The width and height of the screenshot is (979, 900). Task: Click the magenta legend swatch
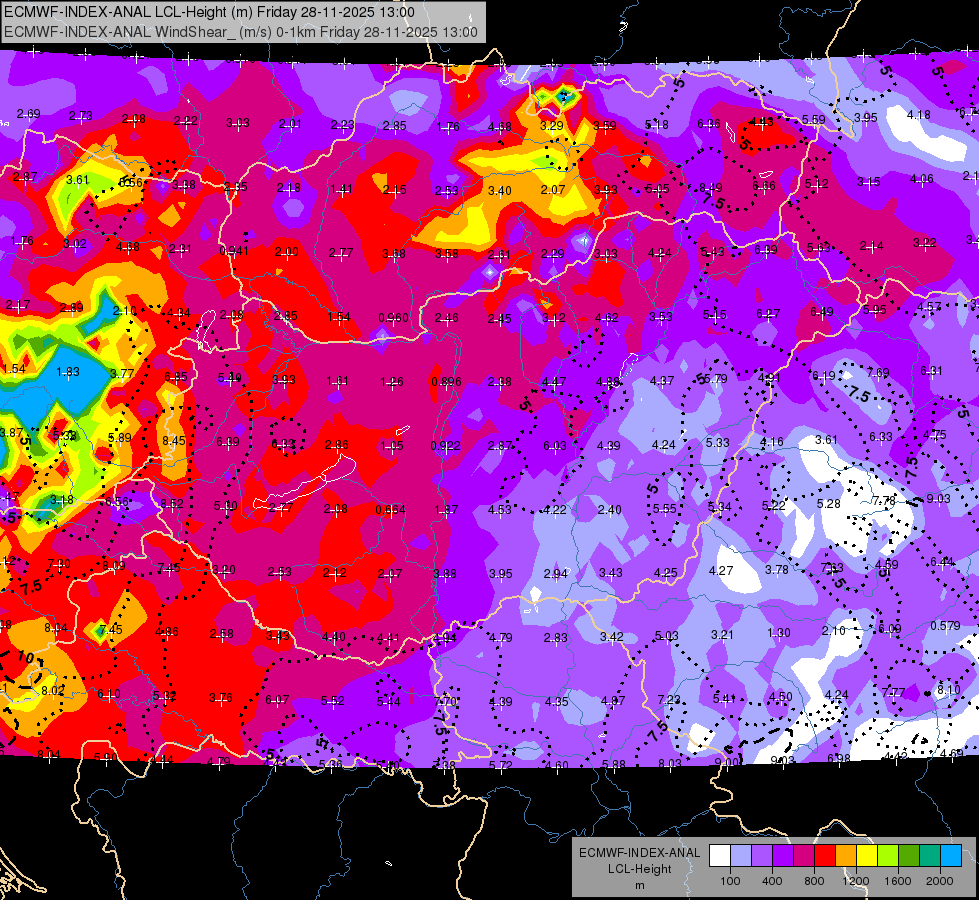click(x=804, y=855)
